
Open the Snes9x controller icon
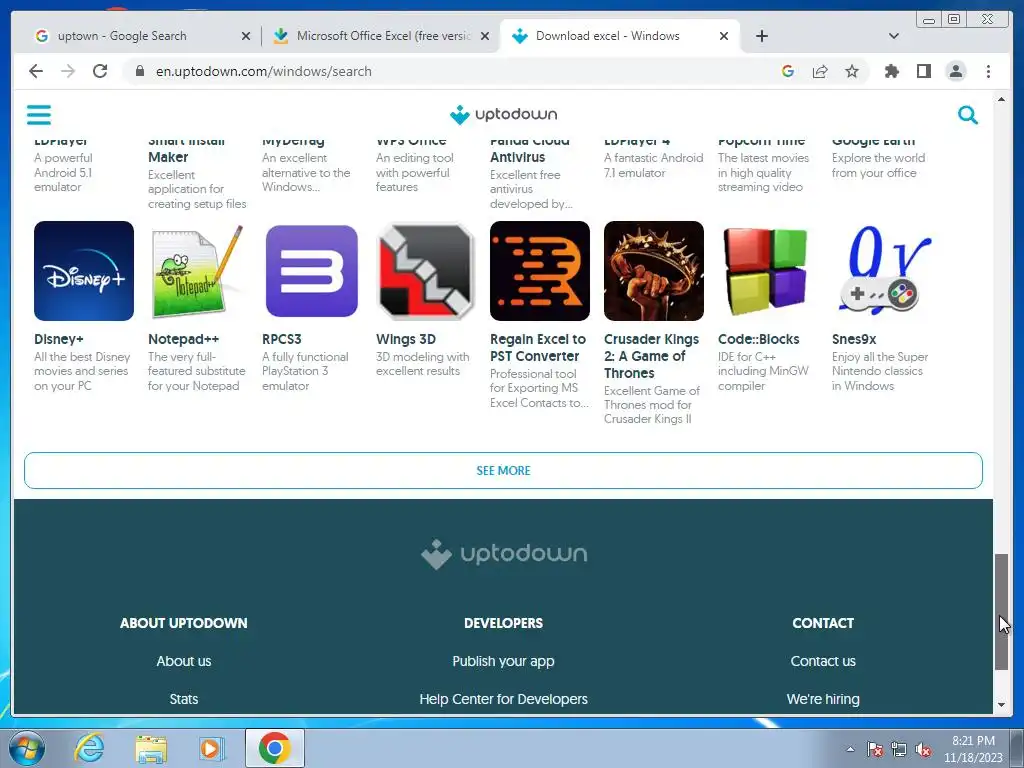(882, 271)
